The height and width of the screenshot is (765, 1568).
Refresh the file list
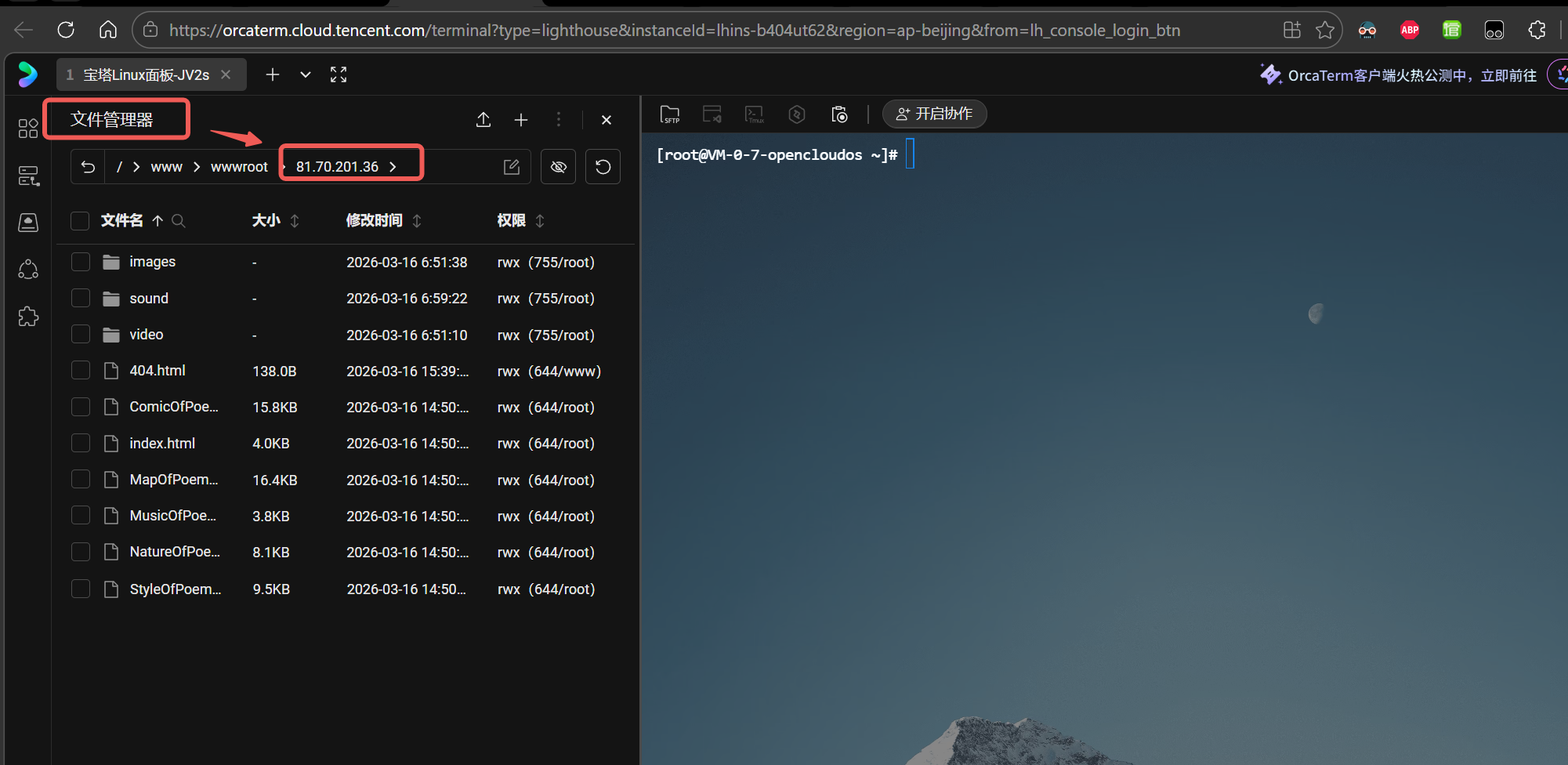603,167
